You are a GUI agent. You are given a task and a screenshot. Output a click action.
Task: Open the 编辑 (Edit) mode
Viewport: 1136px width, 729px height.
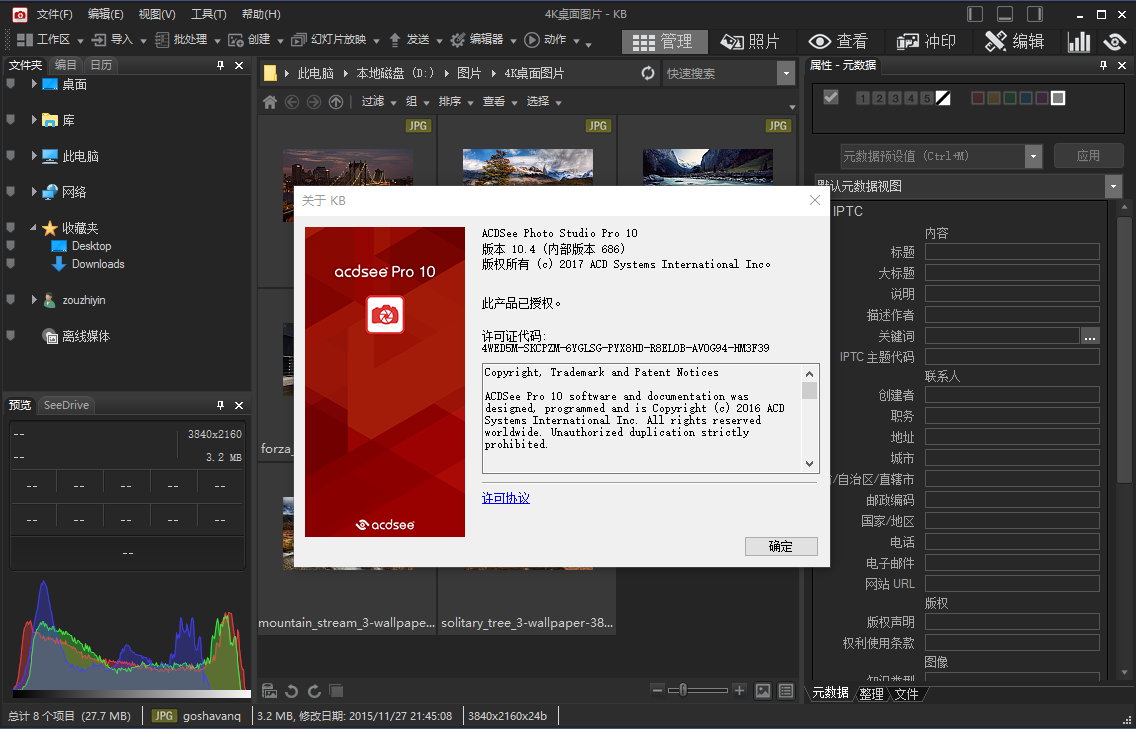[x=1014, y=41]
